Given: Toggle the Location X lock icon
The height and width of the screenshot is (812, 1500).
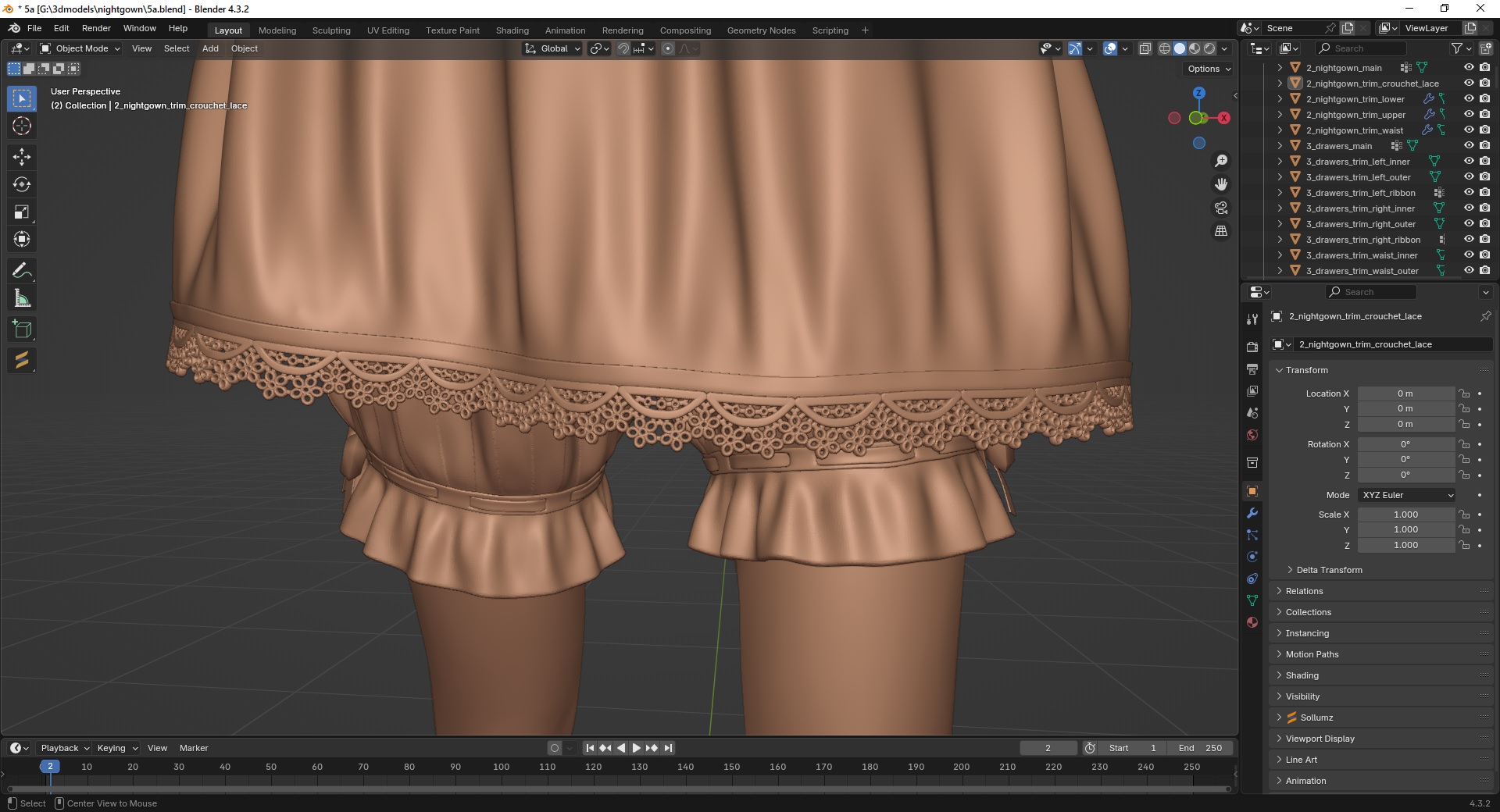Looking at the screenshot, I should pyautogui.click(x=1465, y=394).
